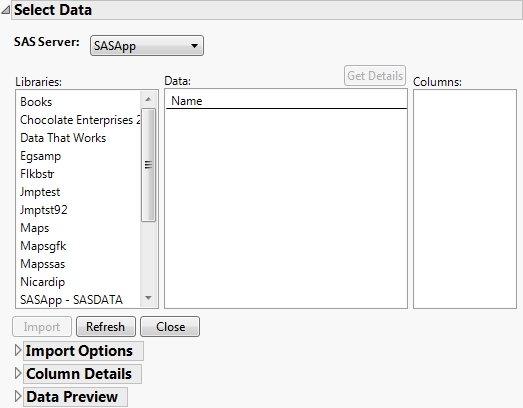This screenshot has width=523, height=408.
Task: Expand the Column Details section
Action: tap(18, 373)
